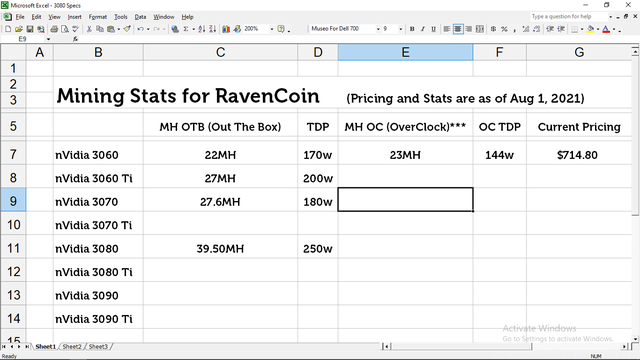Apply currency style formatting
This screenshot has width=640, height=360.
(x=493, y=29)
